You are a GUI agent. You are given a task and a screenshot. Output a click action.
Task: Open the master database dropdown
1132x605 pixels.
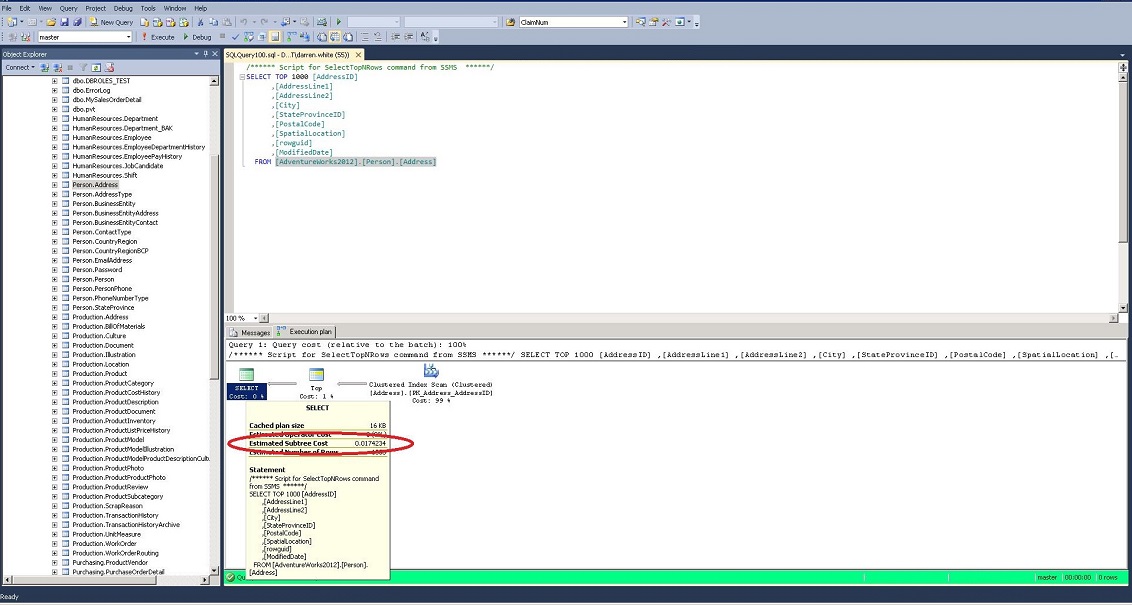tap(127, 37)
